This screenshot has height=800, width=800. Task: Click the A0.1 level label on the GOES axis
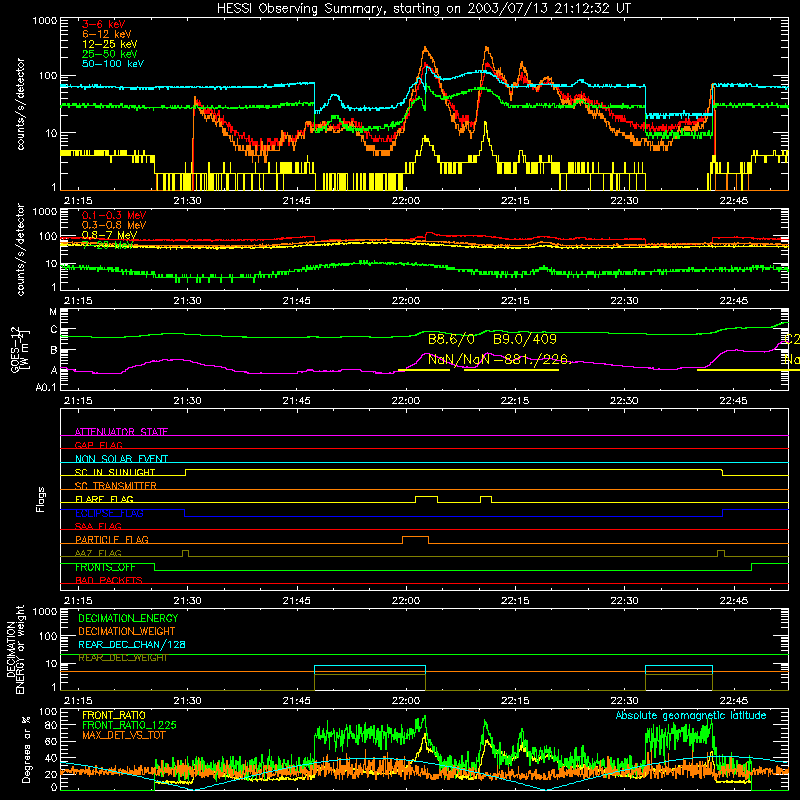46,388
